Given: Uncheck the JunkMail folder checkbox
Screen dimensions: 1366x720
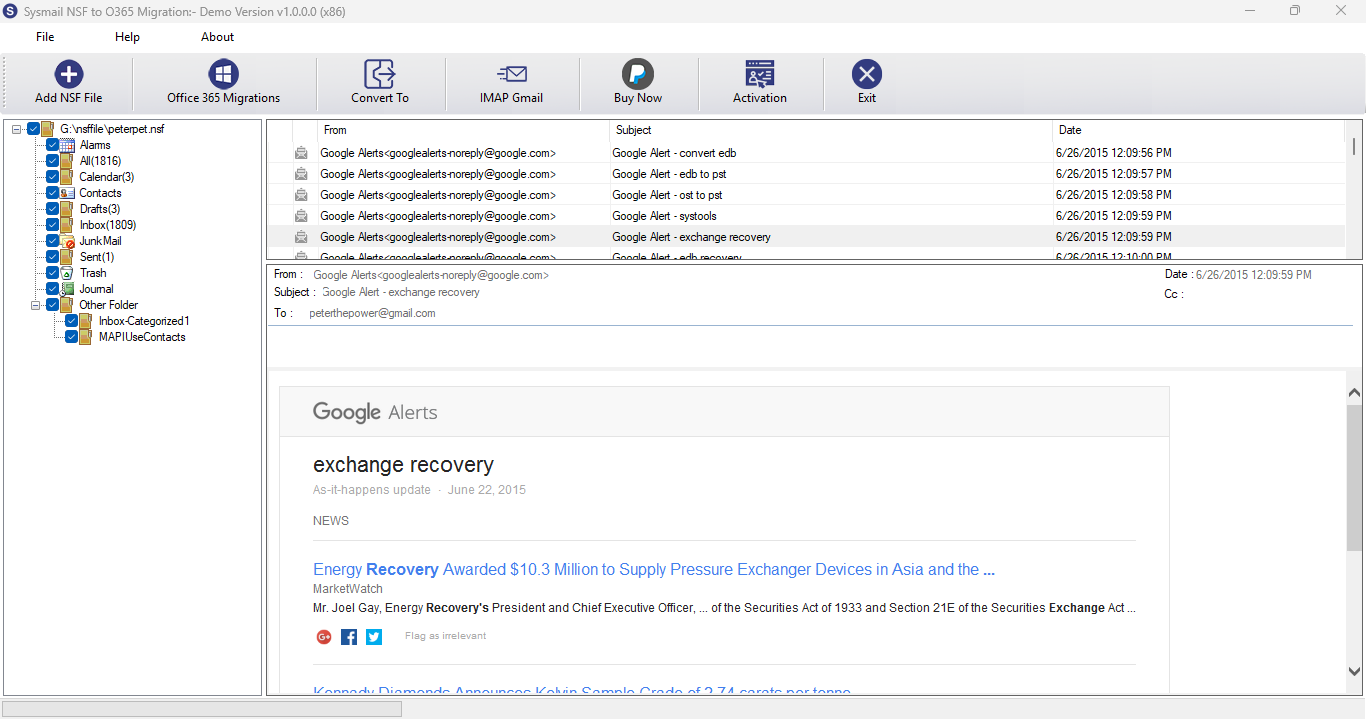Looking at the screenshot, I should point(53,241).
